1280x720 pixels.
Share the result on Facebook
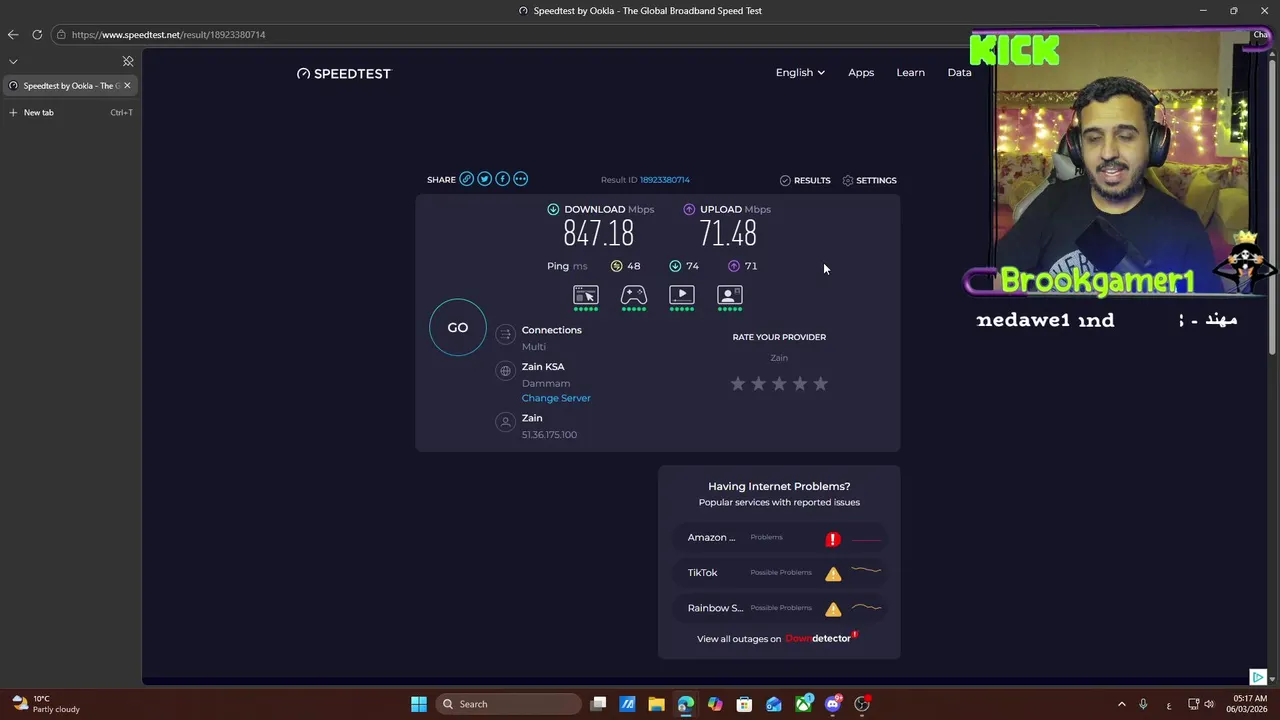pos(502,179)
